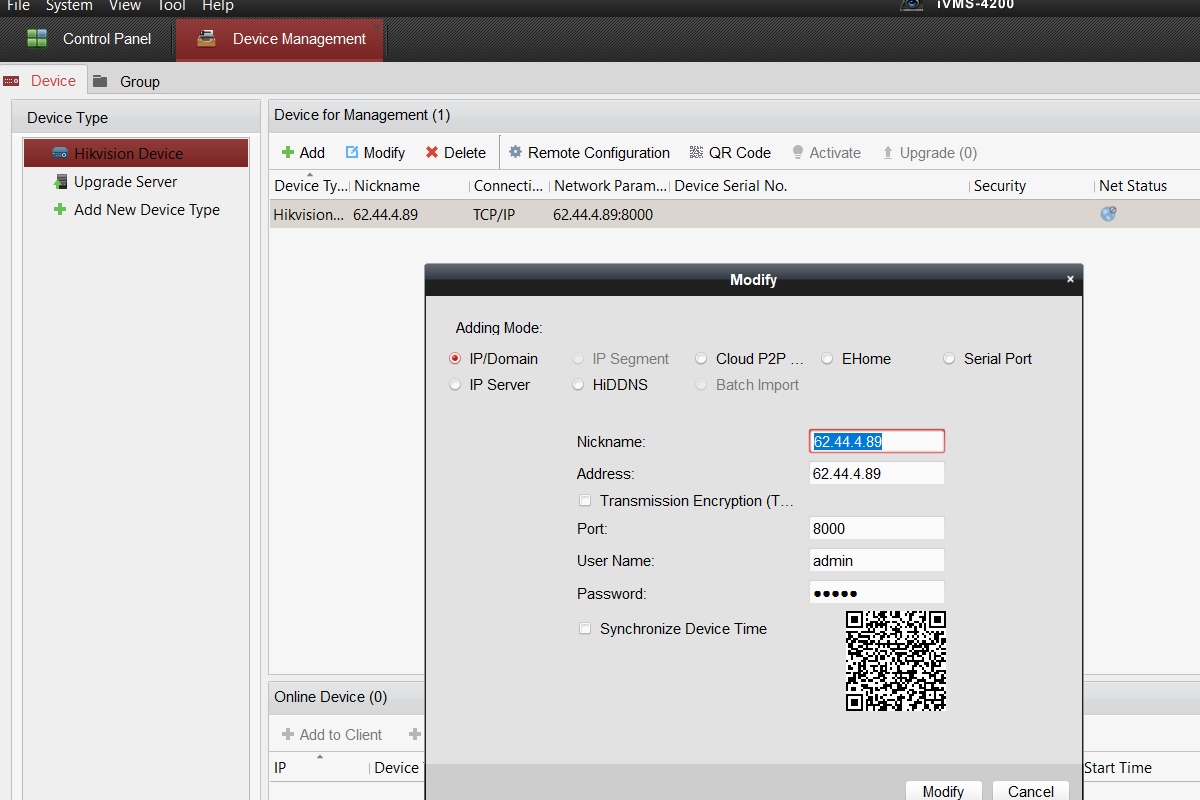
Task: Sort by Device Type column header
Action: click(x=310, y=186)
